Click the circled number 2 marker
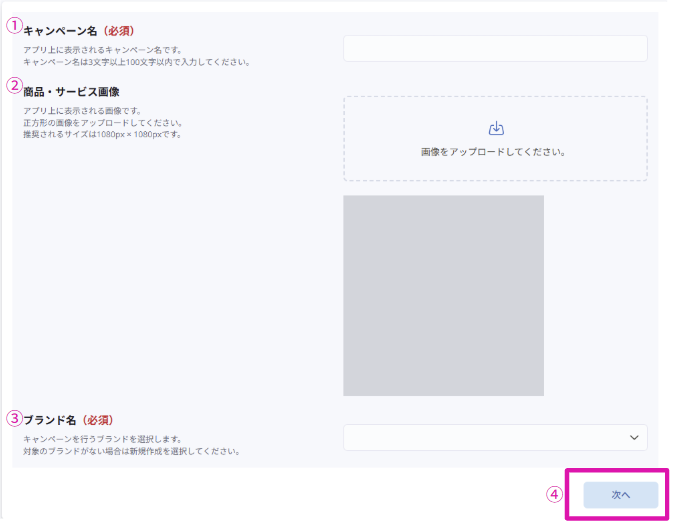The image size is (678, 530). coord(14,85)
